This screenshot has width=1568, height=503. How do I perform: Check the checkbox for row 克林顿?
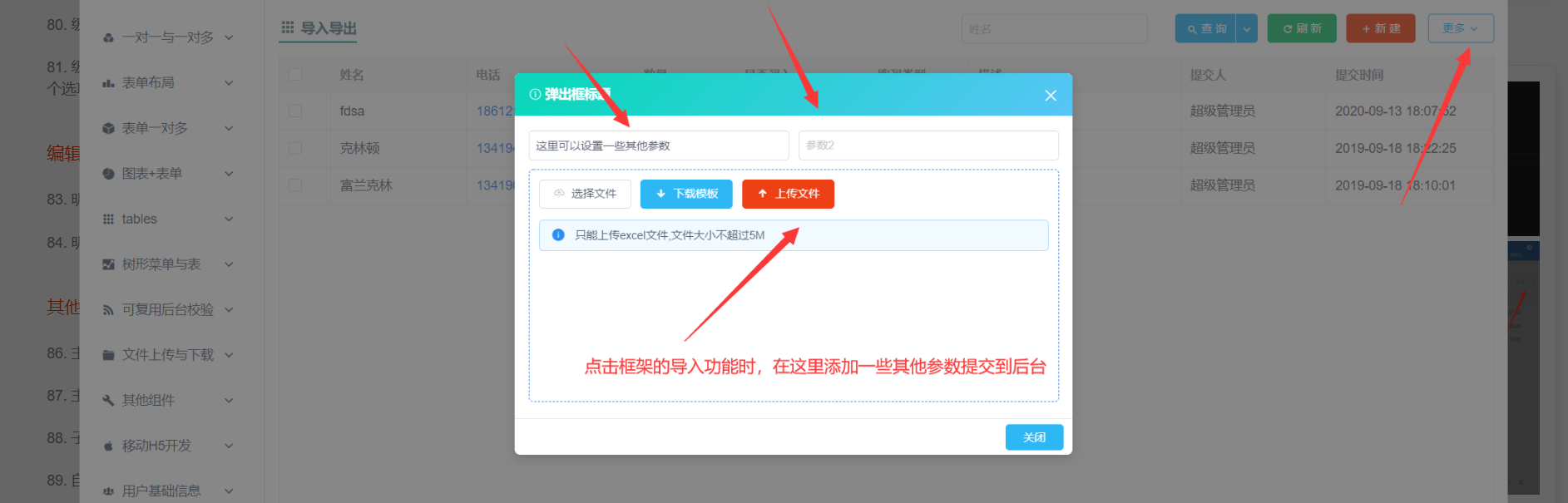pyautogui.click(x=295, y=148)
